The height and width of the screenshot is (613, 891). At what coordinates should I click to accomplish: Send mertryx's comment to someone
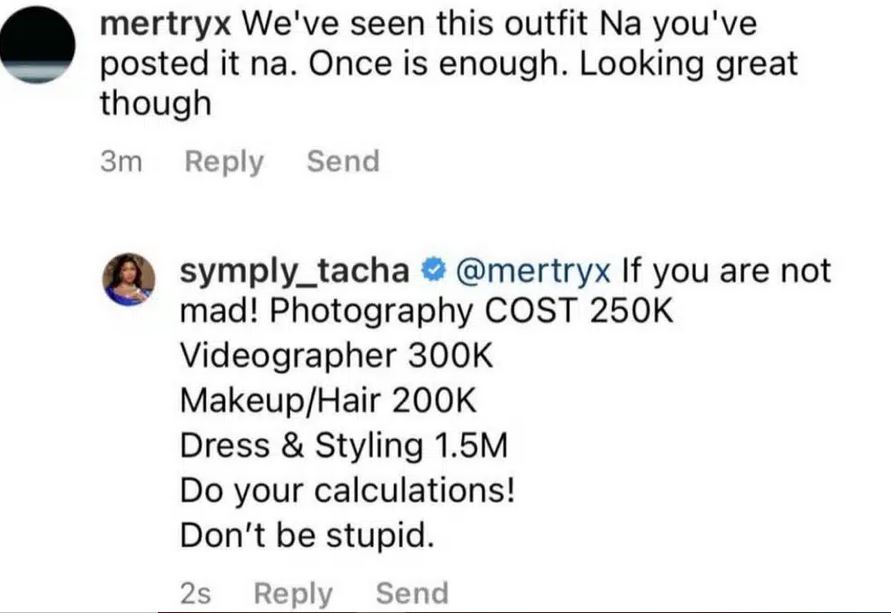click(x=343, y=162)
